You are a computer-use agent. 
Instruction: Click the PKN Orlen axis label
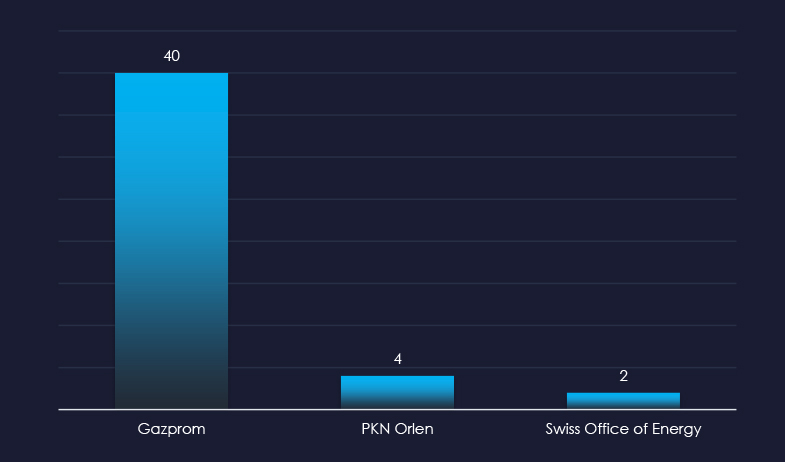click(x=397, y=429)
